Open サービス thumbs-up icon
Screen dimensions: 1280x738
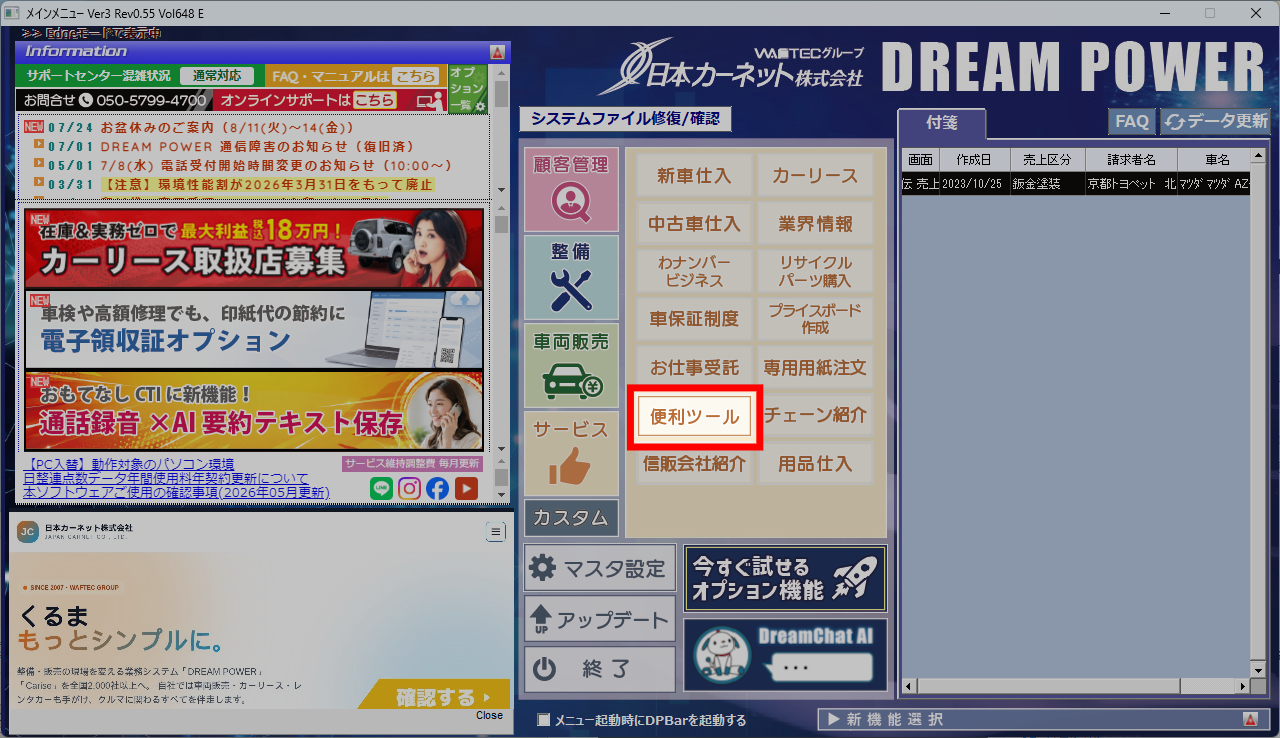(571, 453)
